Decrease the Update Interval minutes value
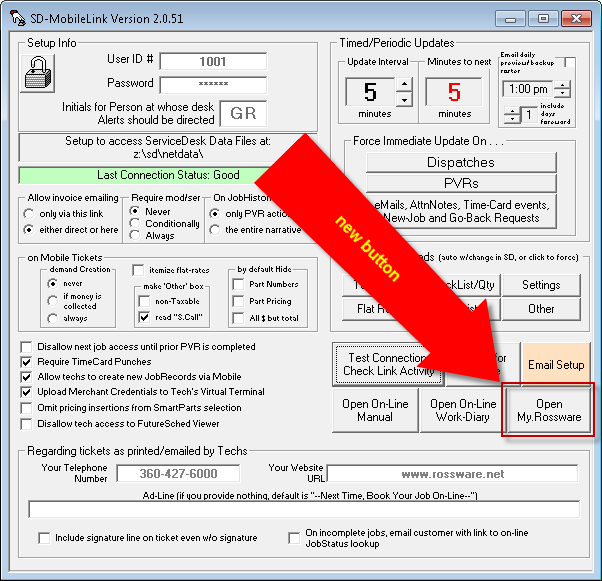The width and height of the screenshot is (602, 581). coord(403,99)
